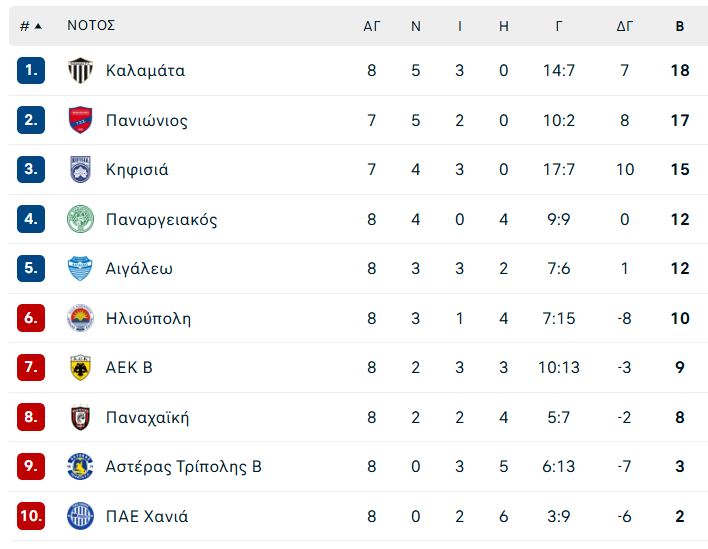This screenshot has width=708, height=549.
Task: Click the Αστέρας Τρίπολης Β crest icon
Action: [80, 466]
